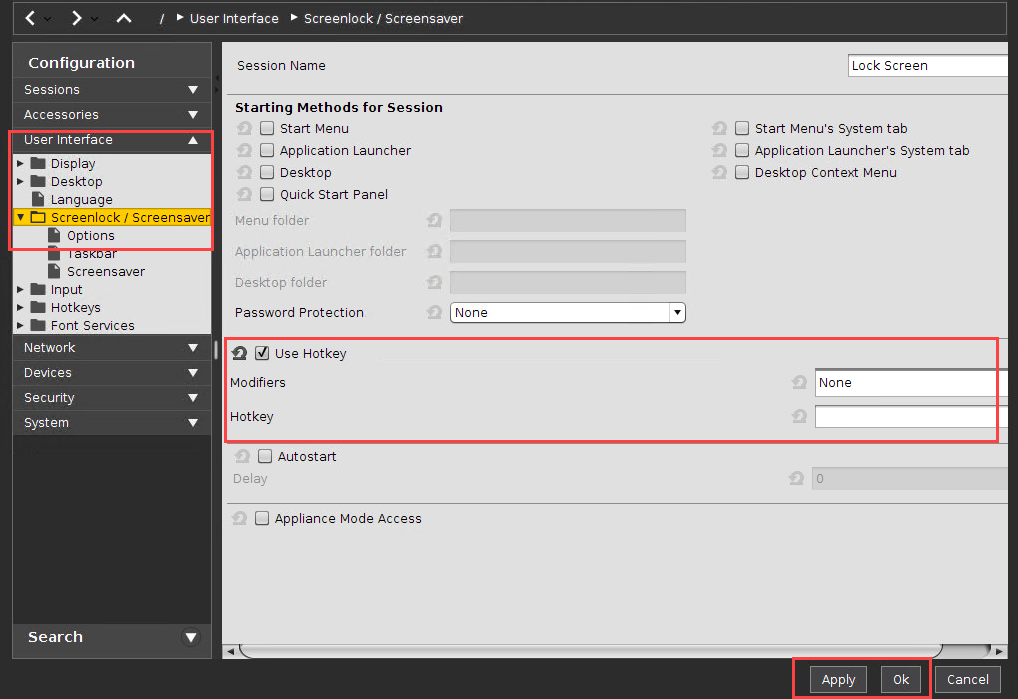The height and width of the screenshot is (699, 1018).
Task: Click reset icon beside Use Hotkey
Action: (x=240, y=353)
